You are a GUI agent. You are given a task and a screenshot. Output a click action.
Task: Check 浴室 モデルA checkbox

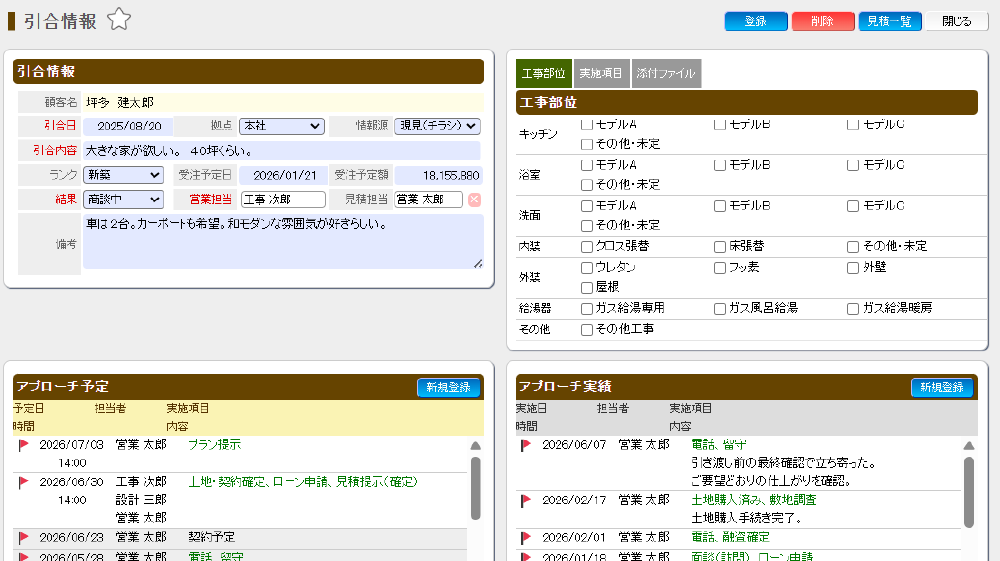pyautogui.click(x=587, y=165)
